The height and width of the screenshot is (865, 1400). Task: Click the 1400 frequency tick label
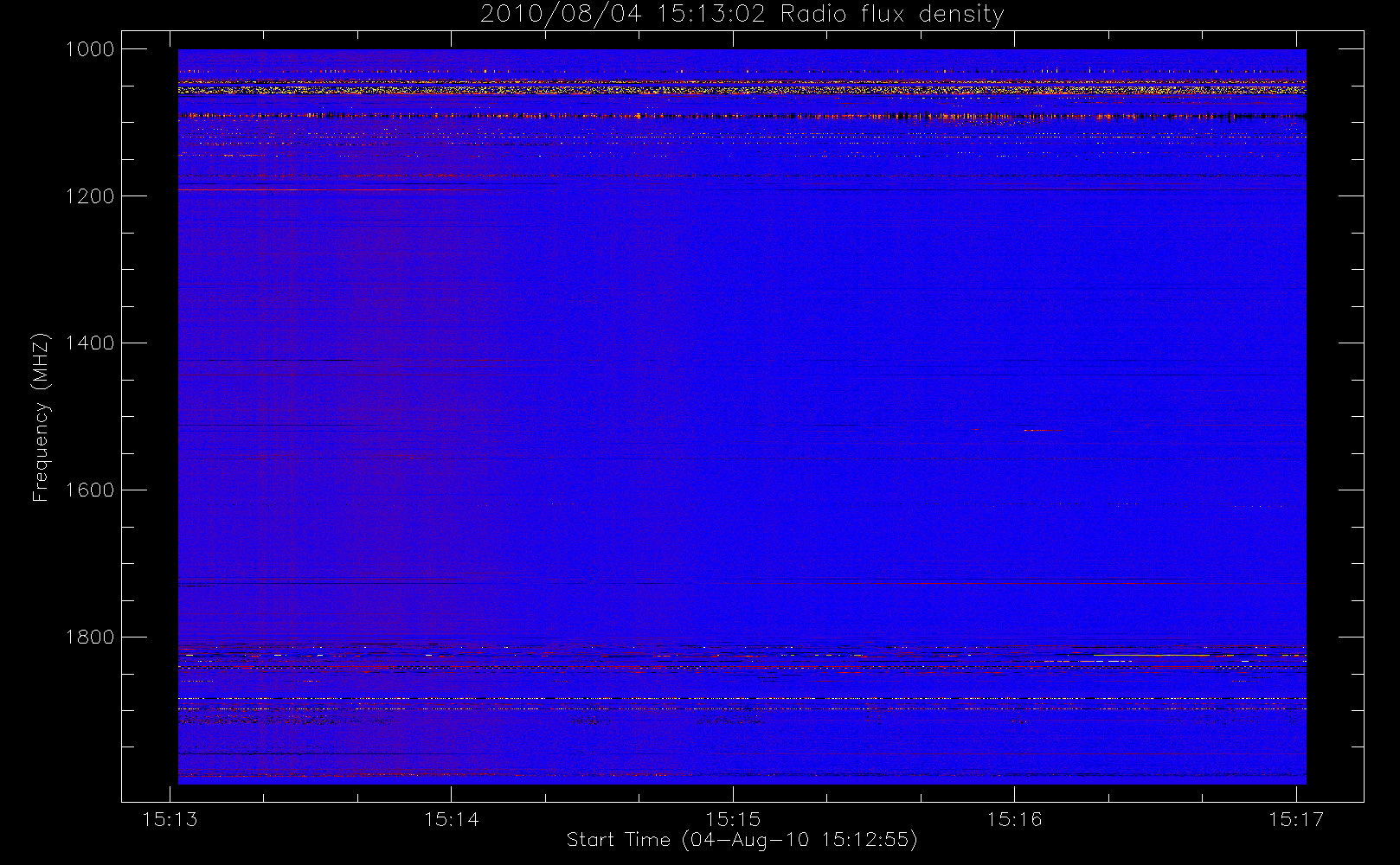pos(91,343)
